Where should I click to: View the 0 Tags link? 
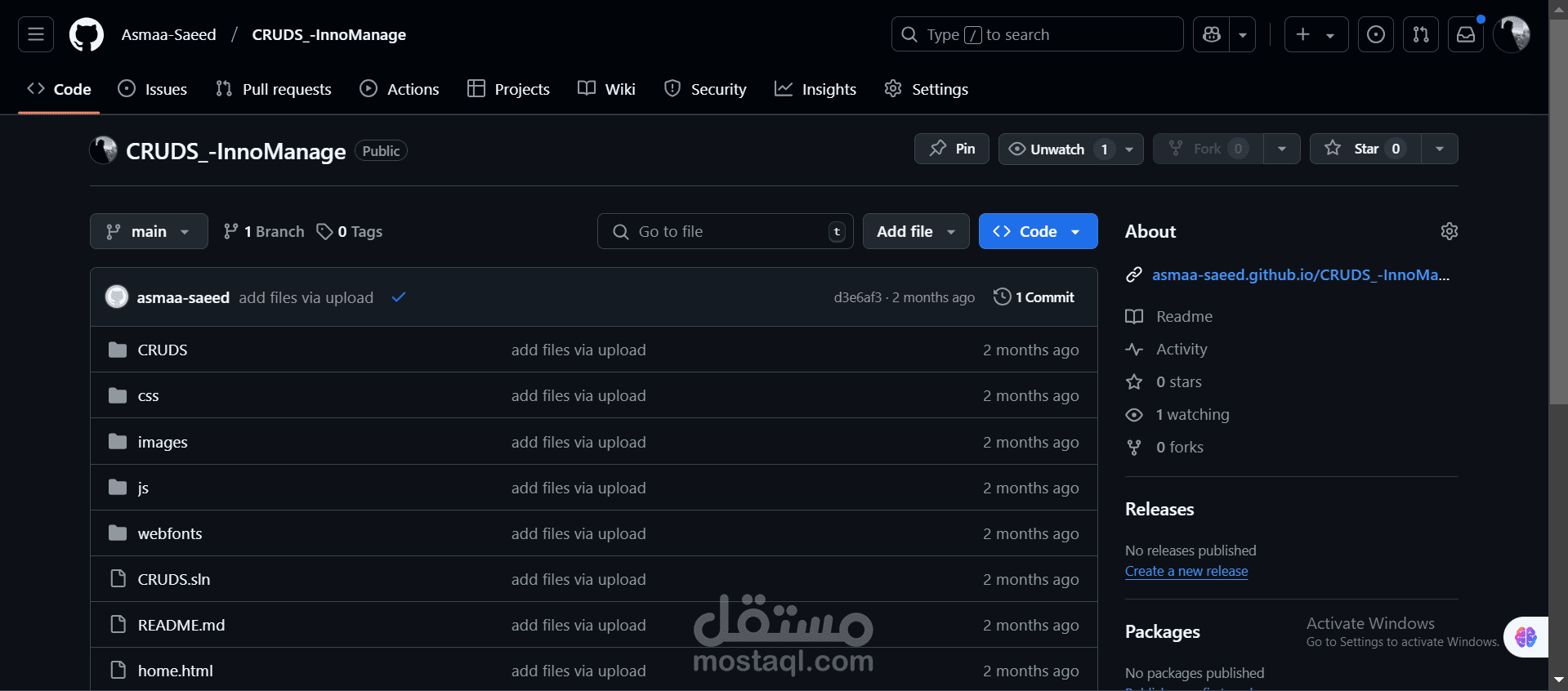350,231
